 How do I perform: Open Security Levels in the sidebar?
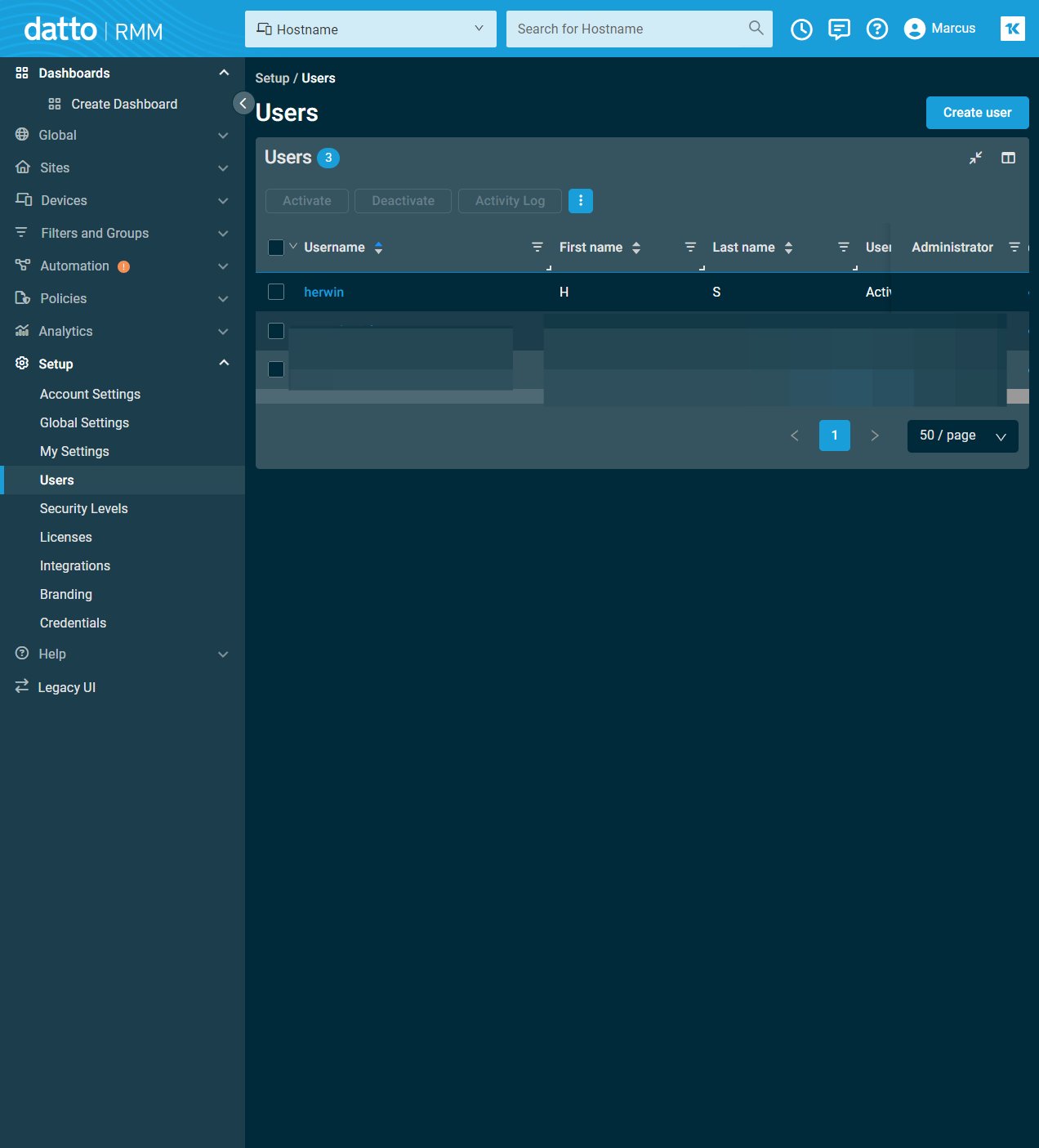tap(83, 508)
